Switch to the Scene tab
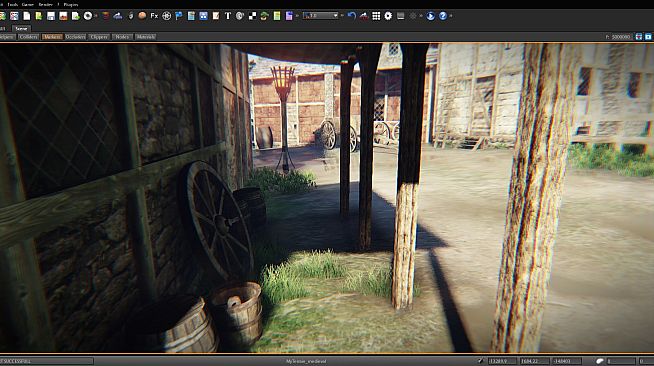The width and height of the screenshot is (654, 366). tap(21, 29)
